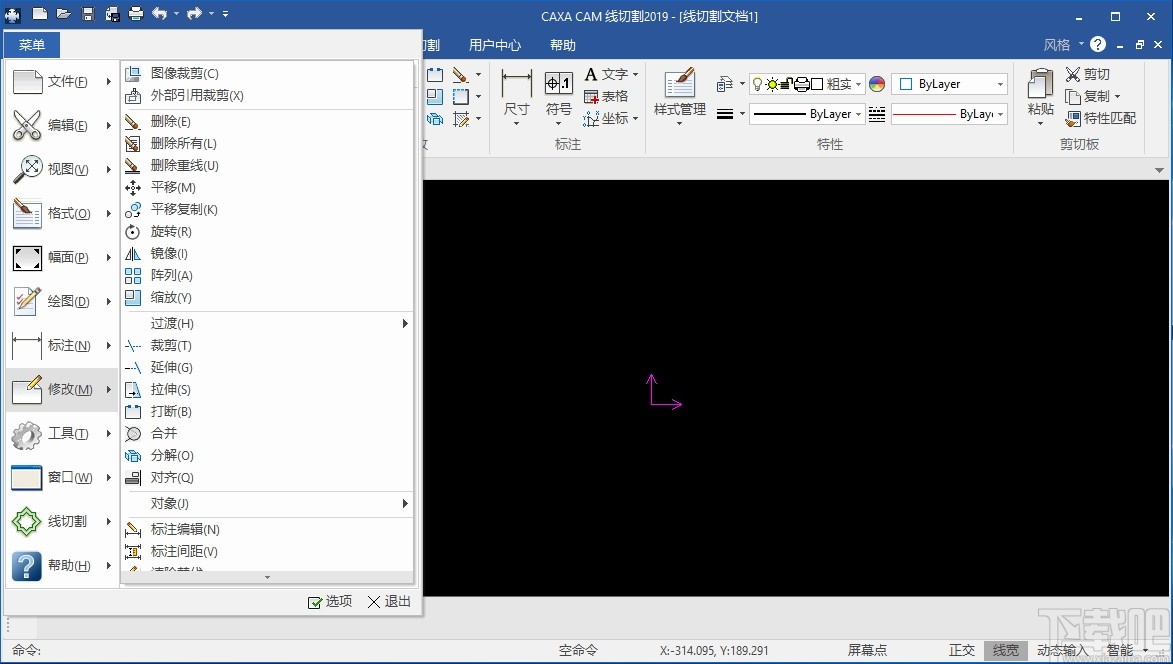The image size is (1173, 664).
Task: Click the 退出 Exit button
Action: pos(389,601)
